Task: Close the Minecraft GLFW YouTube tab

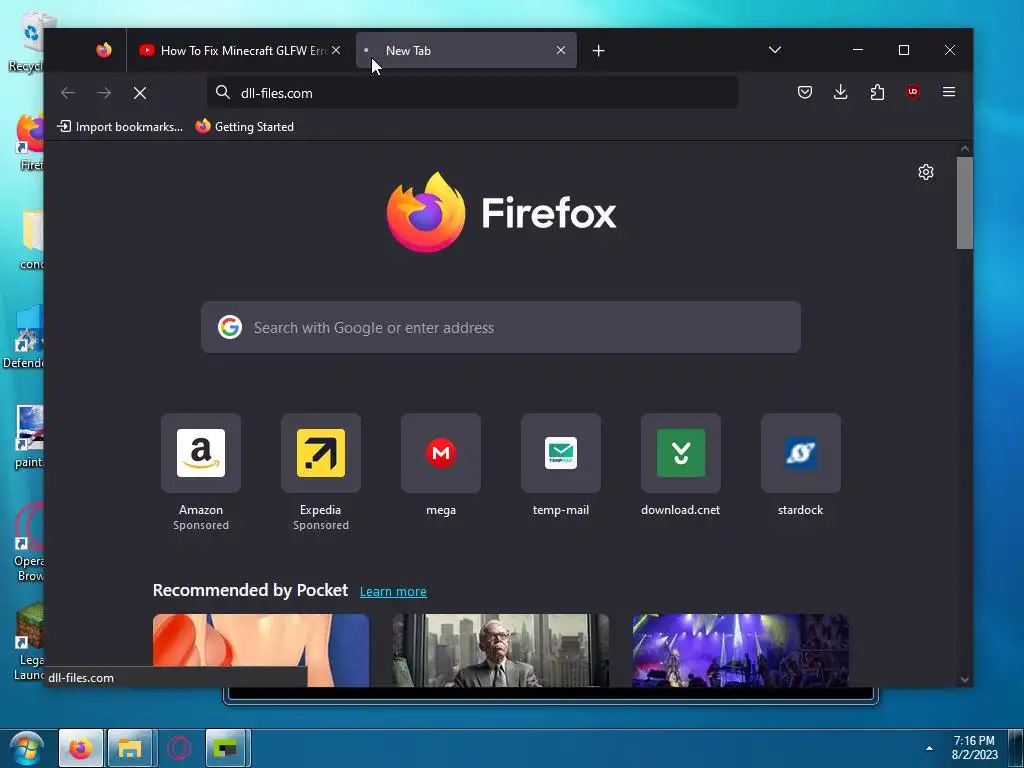Action: coord(336,50)
